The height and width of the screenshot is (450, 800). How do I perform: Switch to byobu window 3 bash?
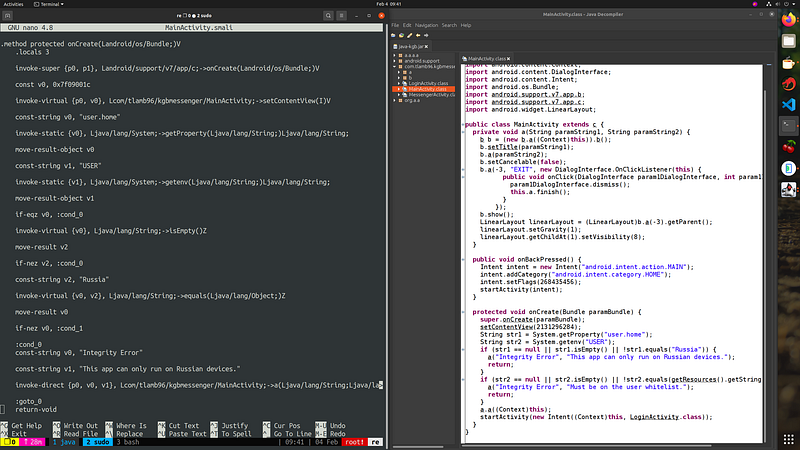pos(127,442)
